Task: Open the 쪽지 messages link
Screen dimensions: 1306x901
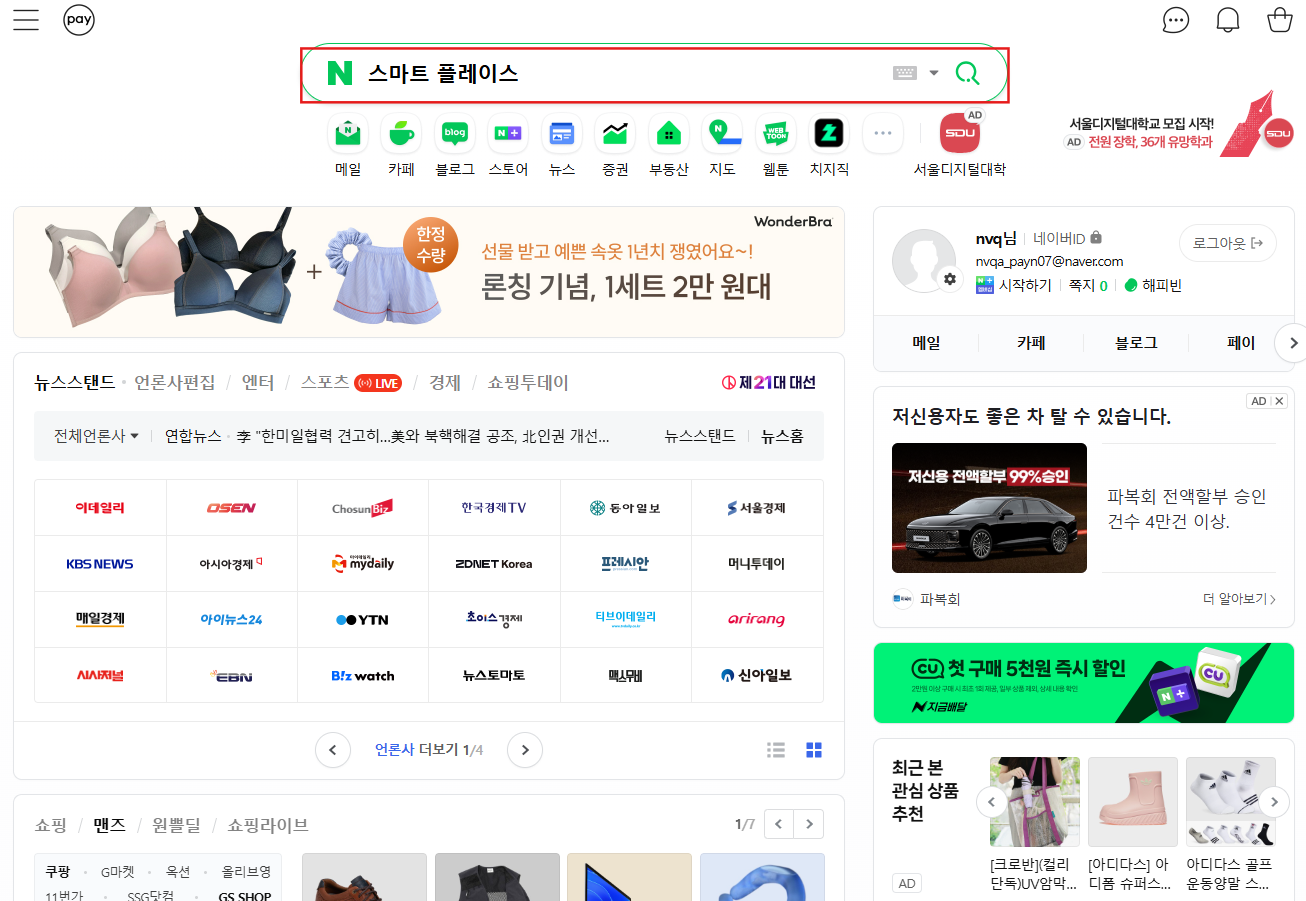Action: click(x=1088, y=285)
